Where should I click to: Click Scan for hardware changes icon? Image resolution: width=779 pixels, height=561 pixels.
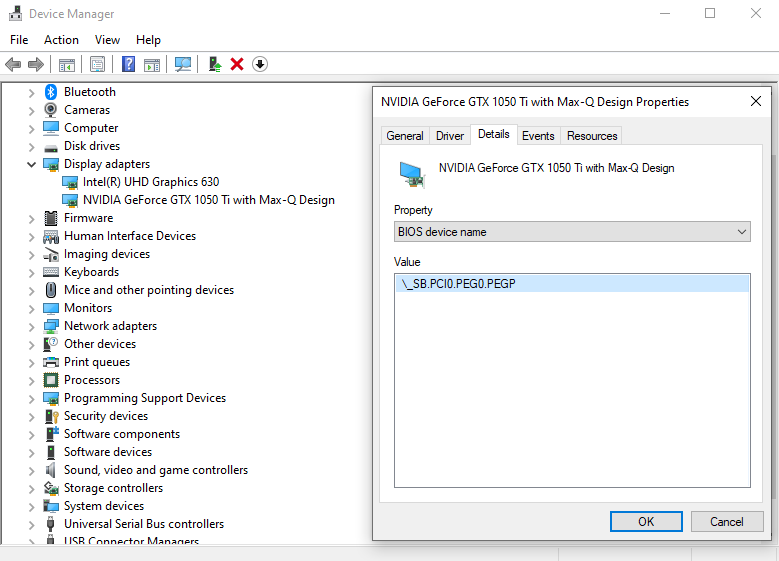183,64
